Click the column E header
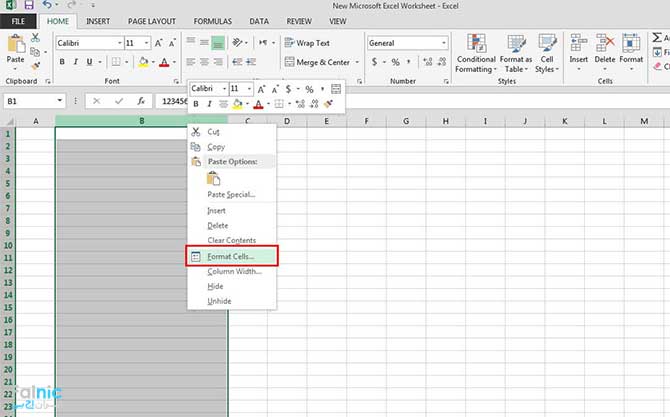Screen dimensions: 670x417 coord(325,121)
